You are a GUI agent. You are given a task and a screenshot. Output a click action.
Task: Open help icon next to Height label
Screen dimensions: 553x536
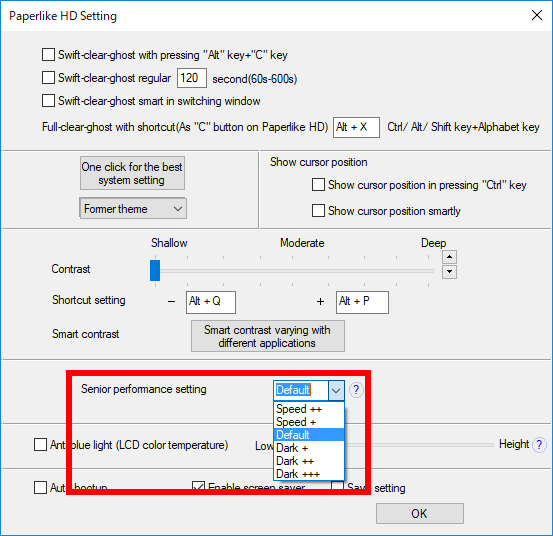pos(539,445)
